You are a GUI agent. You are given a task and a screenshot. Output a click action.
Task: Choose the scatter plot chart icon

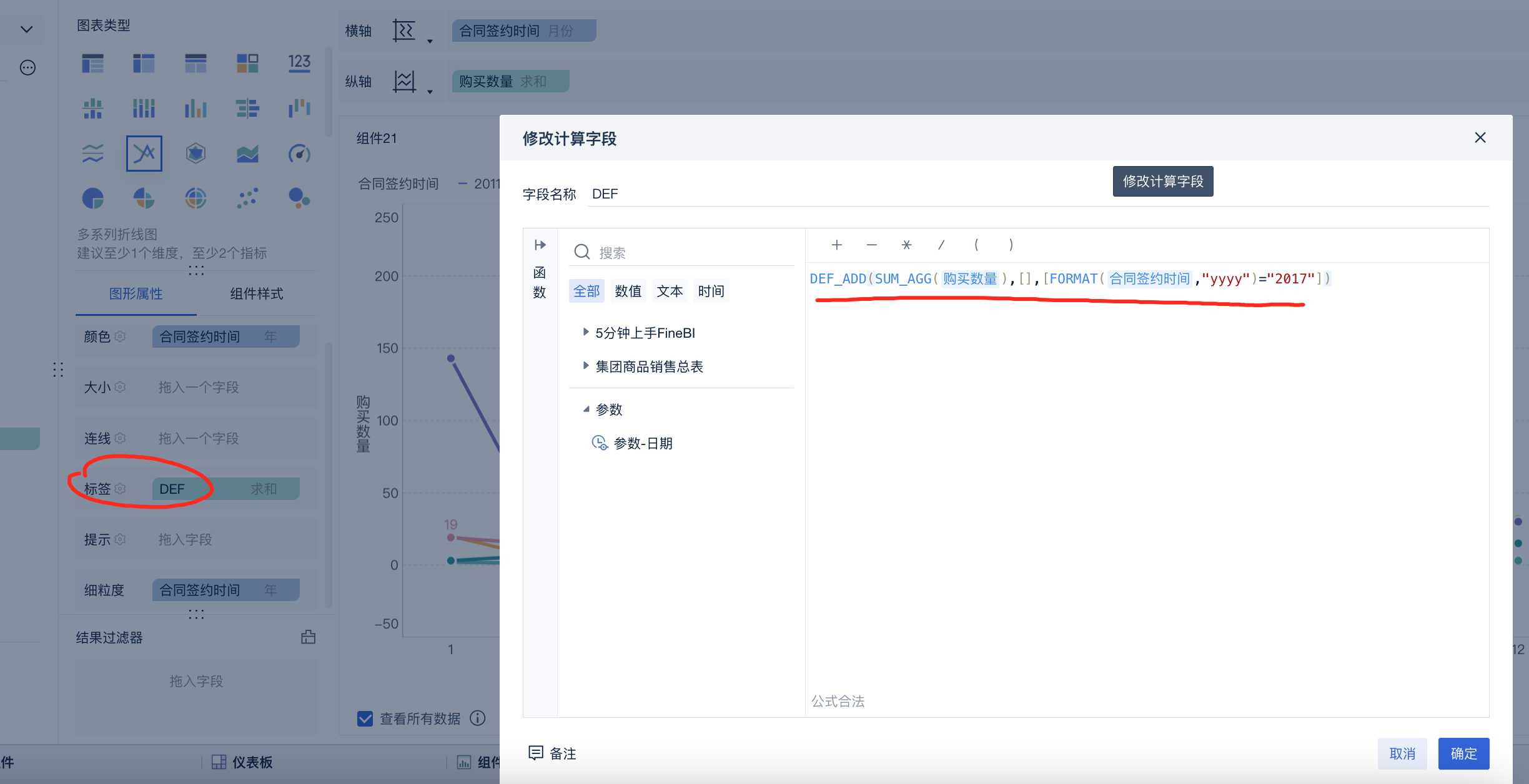247,198
